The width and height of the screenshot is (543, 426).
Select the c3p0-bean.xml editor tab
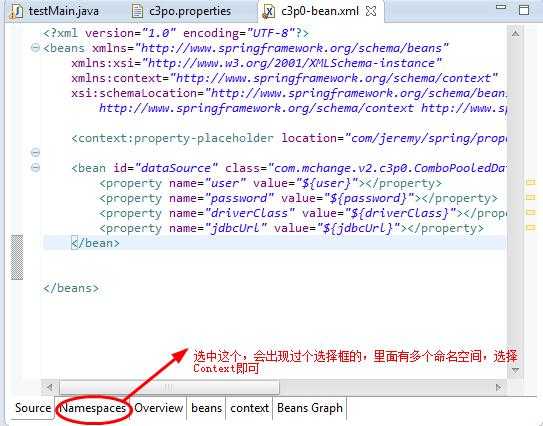click(x=319, y=11)
